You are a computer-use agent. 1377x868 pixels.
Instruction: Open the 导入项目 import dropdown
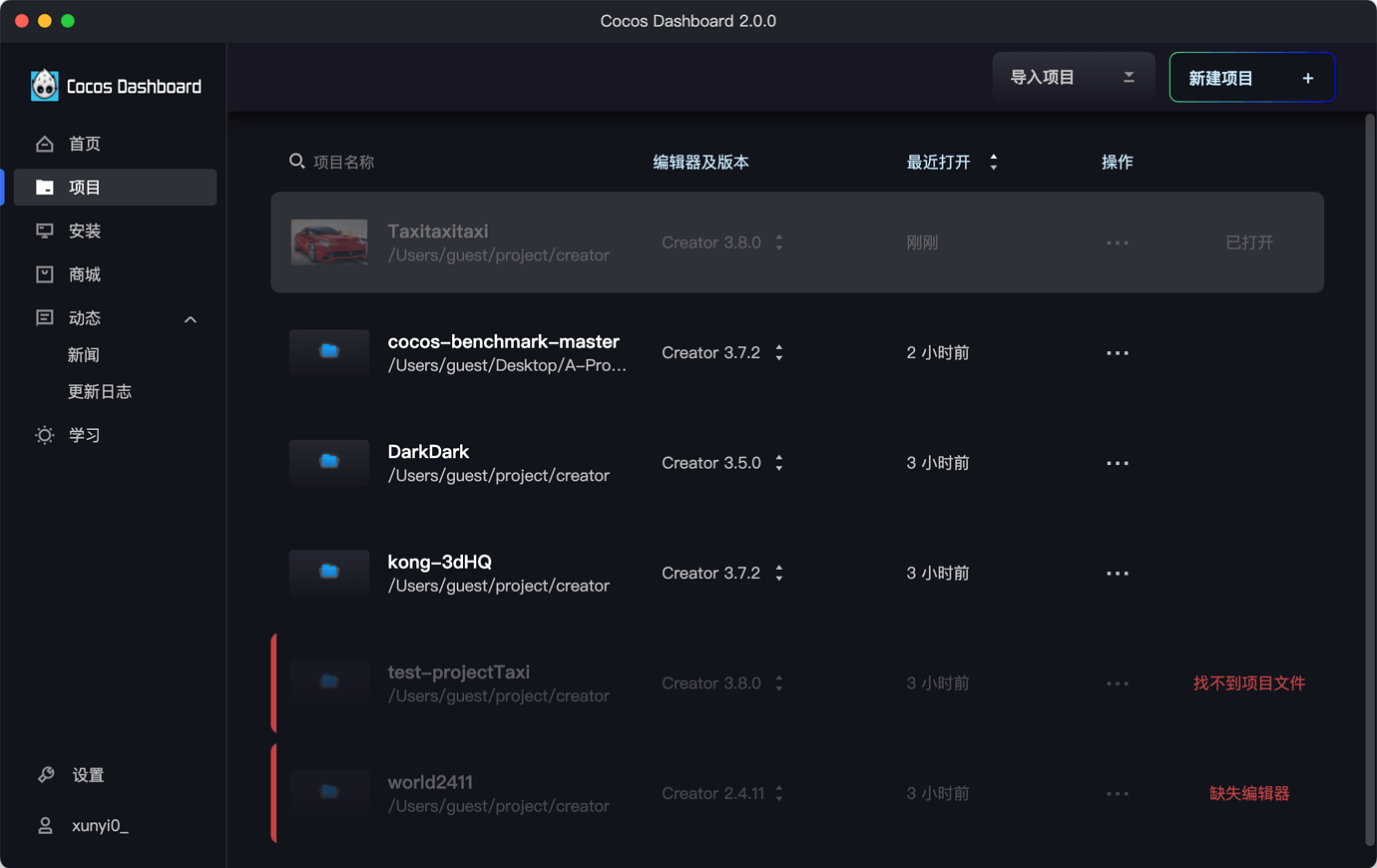tap(1073, 76)
